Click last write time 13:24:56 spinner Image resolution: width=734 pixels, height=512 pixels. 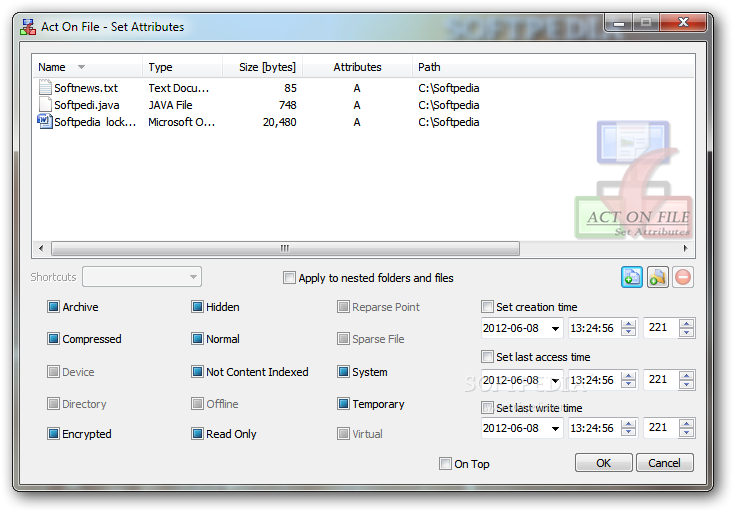point(629,427)
